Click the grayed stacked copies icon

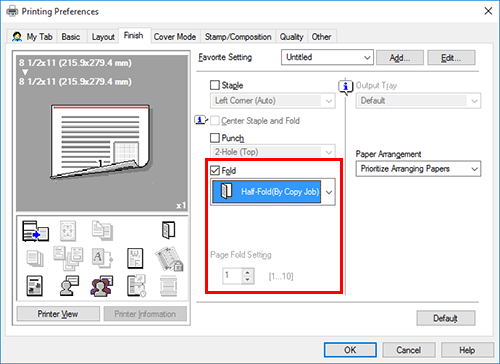[35, 258]
